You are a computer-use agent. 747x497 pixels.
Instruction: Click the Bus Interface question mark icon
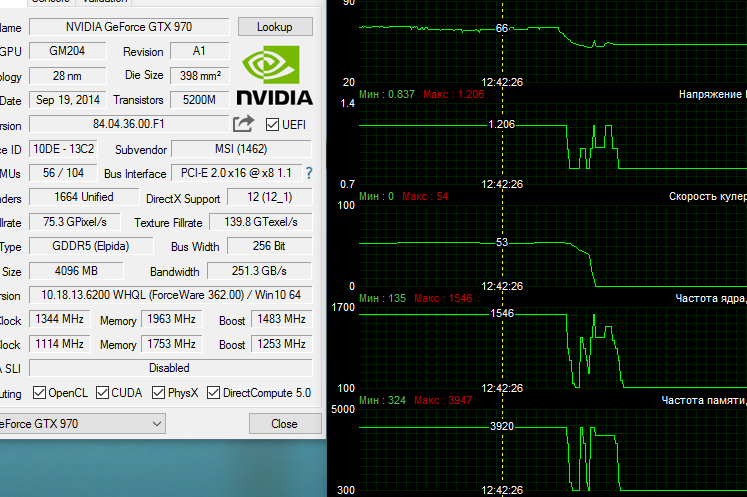[309, 173]
